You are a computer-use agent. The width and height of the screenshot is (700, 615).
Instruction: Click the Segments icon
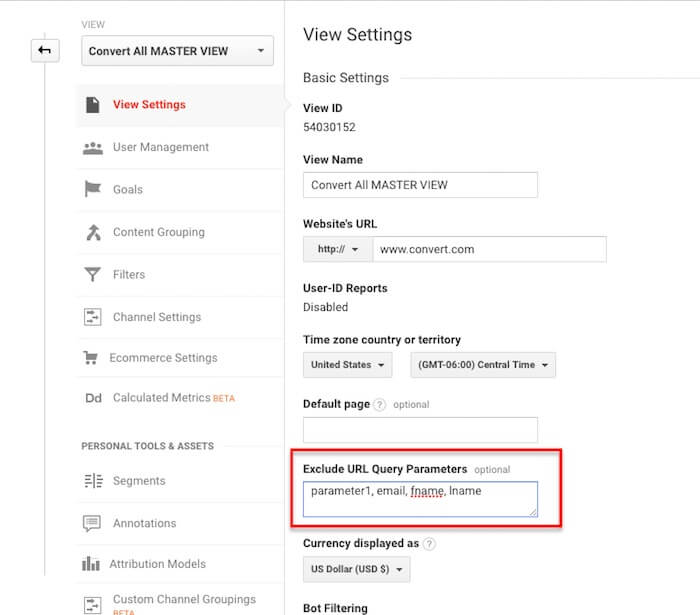point(93,481)
